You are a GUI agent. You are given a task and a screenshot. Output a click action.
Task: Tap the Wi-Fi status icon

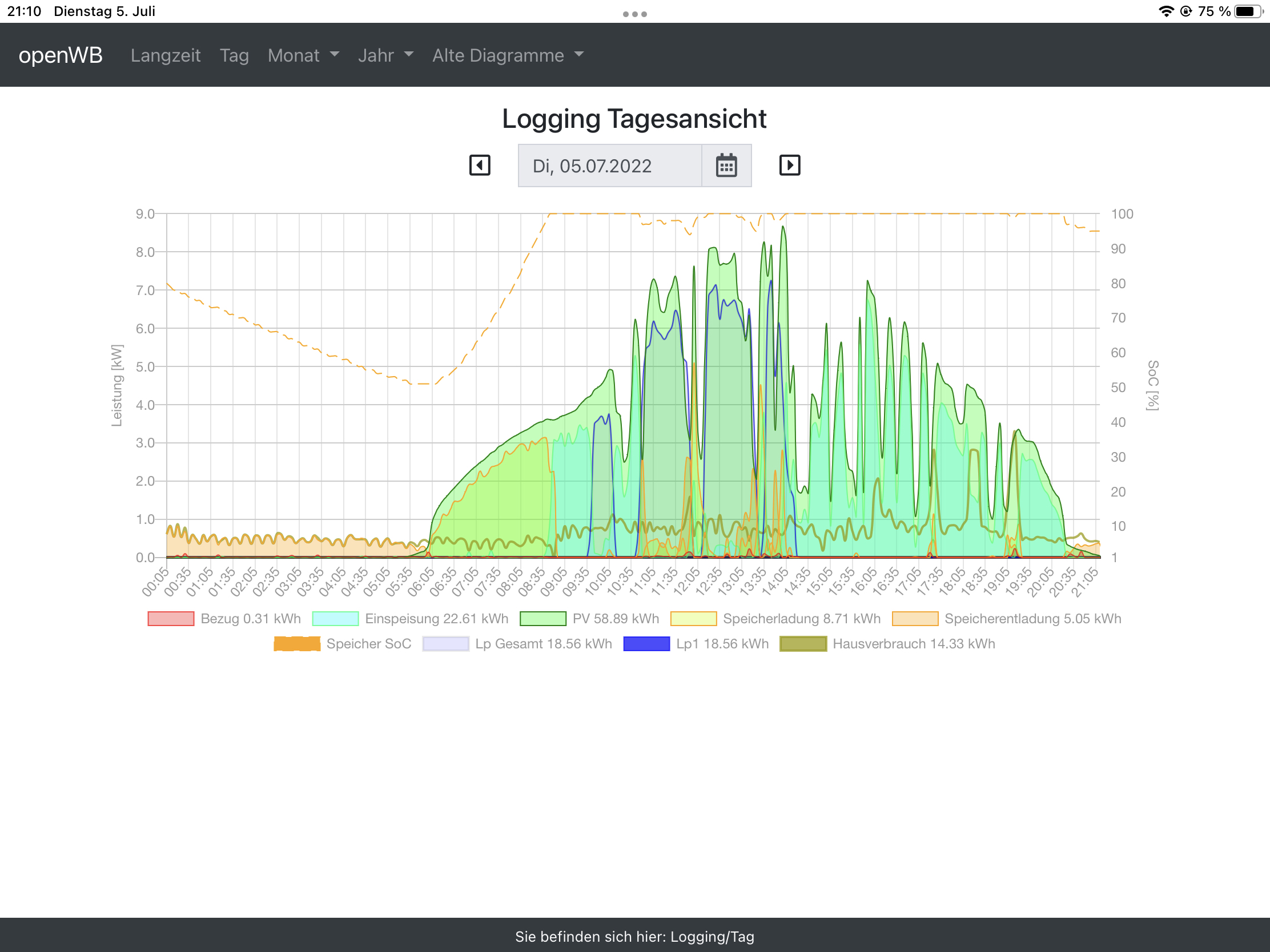(1166, 11)
